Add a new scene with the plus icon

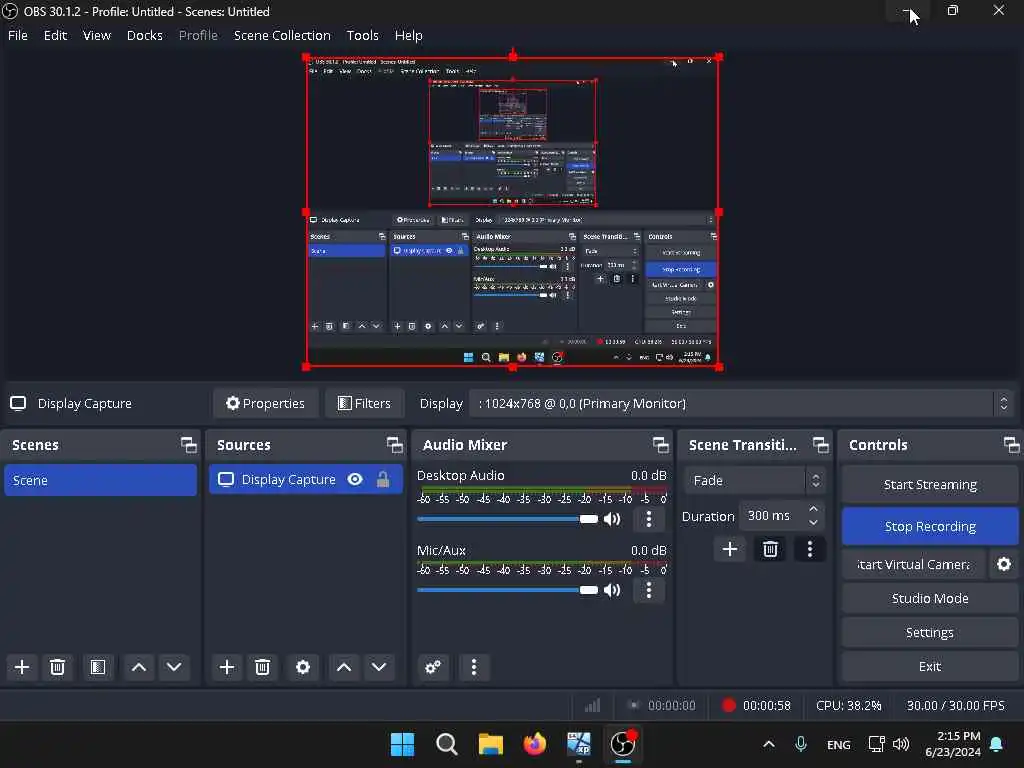tap(22, 667)
